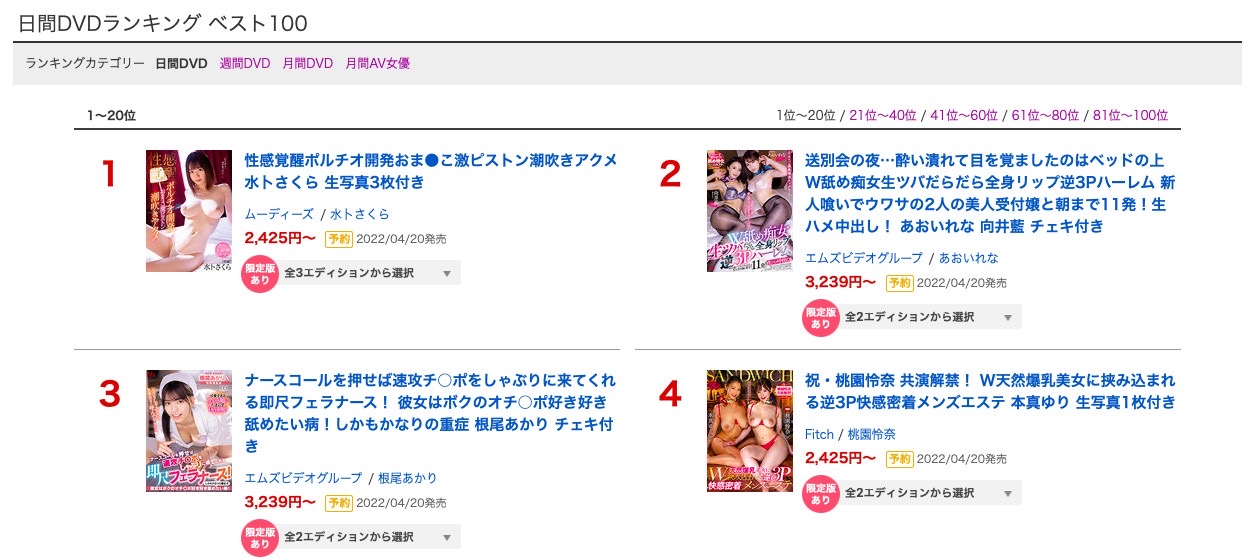The width and height of the screenshot is (1249, 560).
Task: Click the 予約 tag on the rank 2 item
Action: coord(899,282)
